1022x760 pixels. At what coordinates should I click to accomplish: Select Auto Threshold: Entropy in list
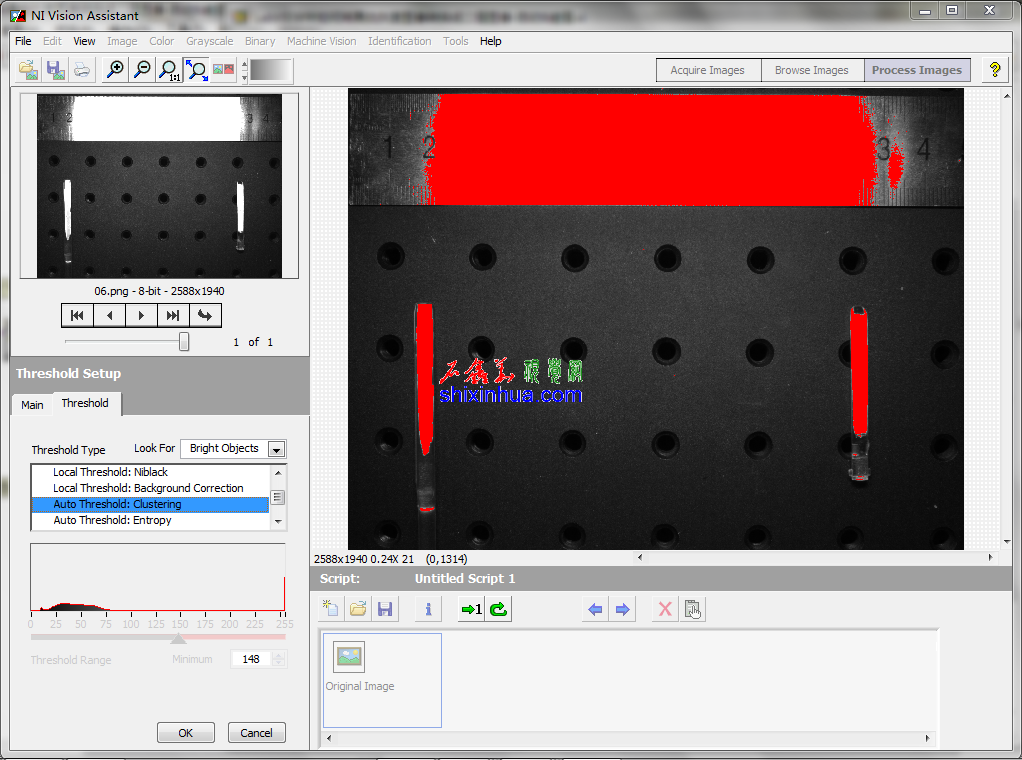(112, 520)
